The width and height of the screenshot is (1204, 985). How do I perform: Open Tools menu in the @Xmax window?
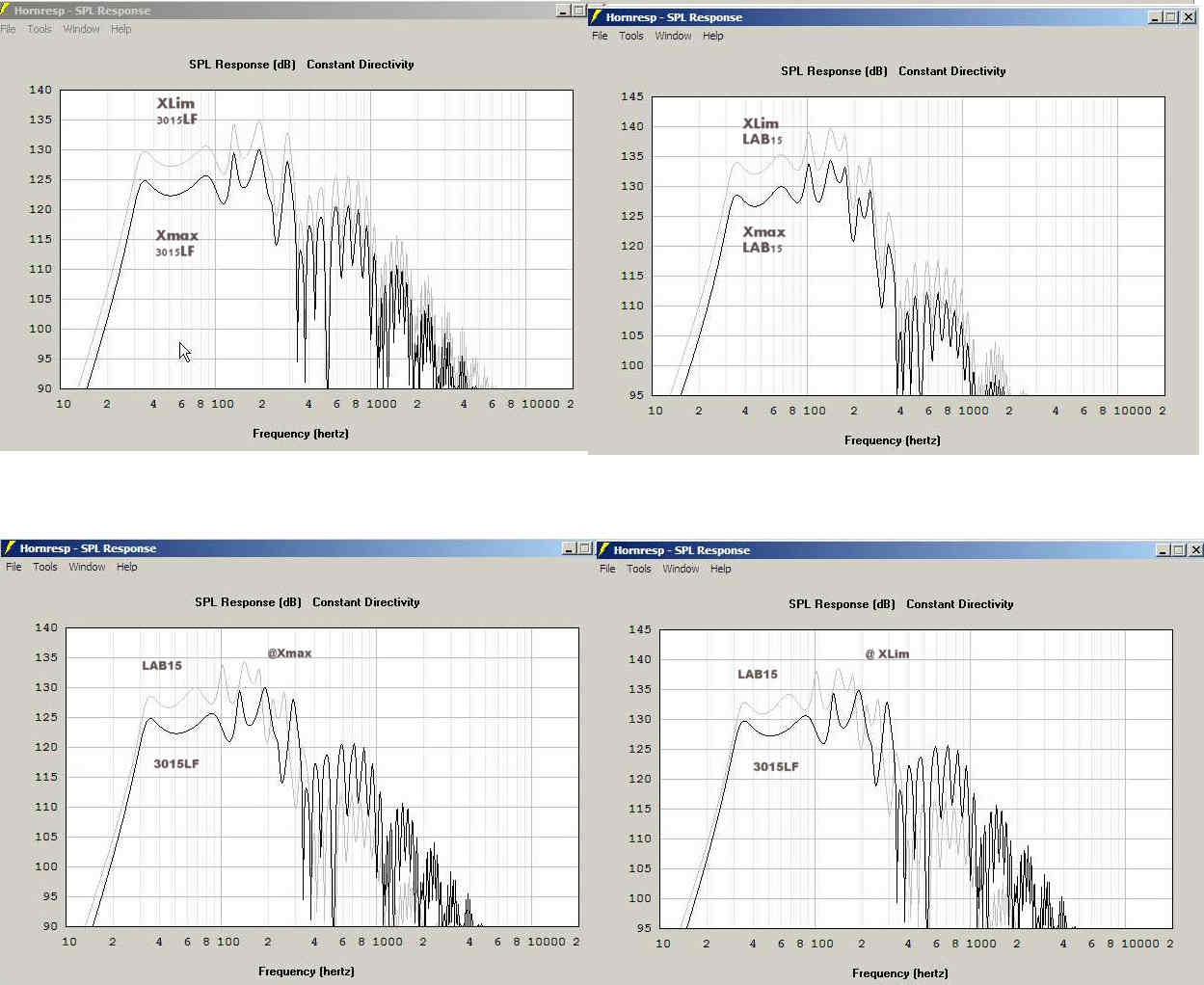(x=45, y=567)
